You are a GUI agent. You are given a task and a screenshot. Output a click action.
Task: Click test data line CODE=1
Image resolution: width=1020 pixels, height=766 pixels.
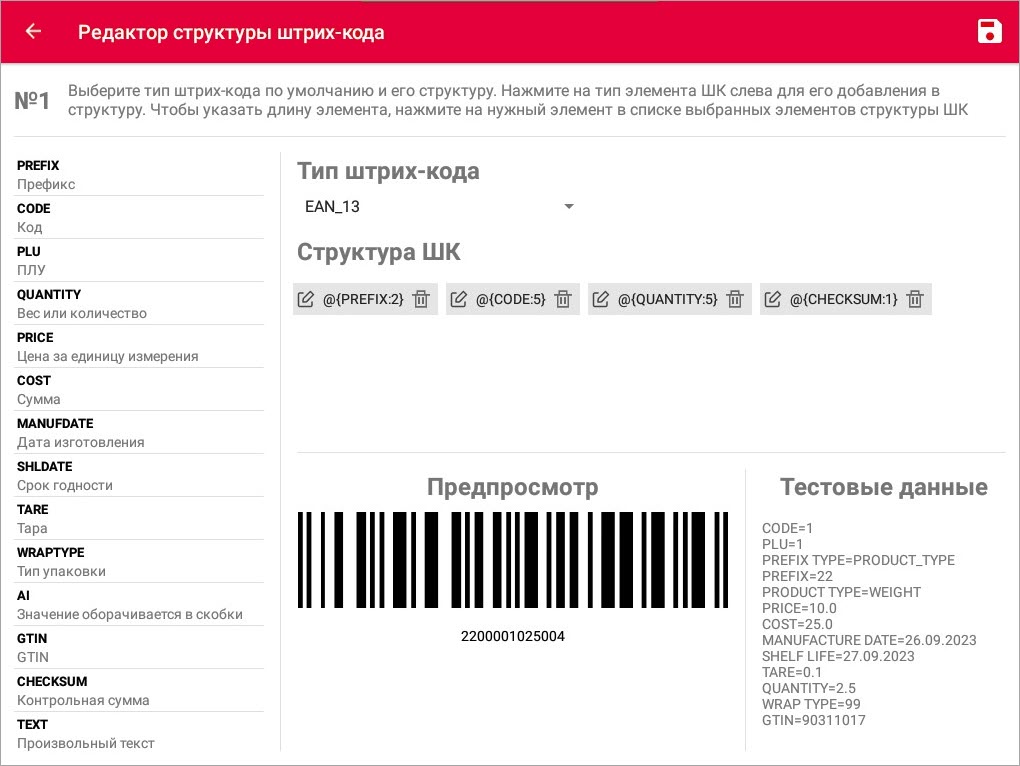787,528
